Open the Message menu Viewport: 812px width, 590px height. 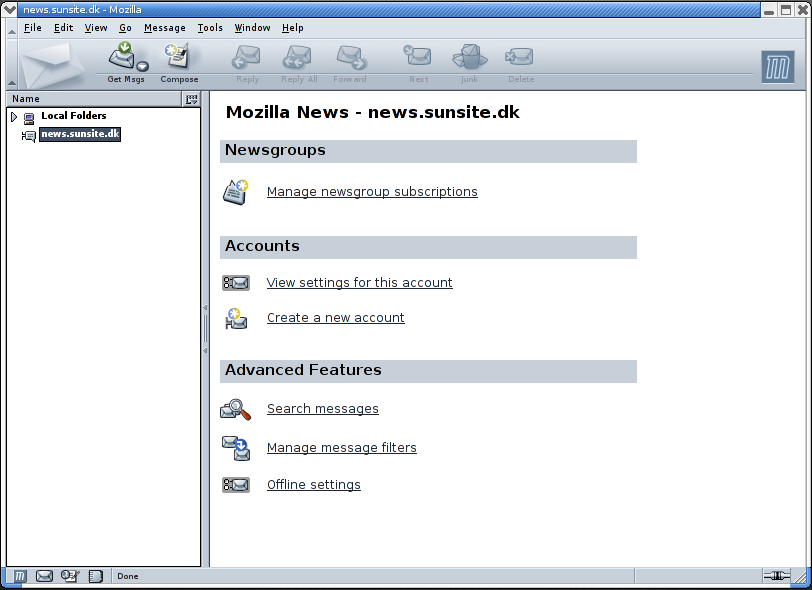tap(164, 28)
